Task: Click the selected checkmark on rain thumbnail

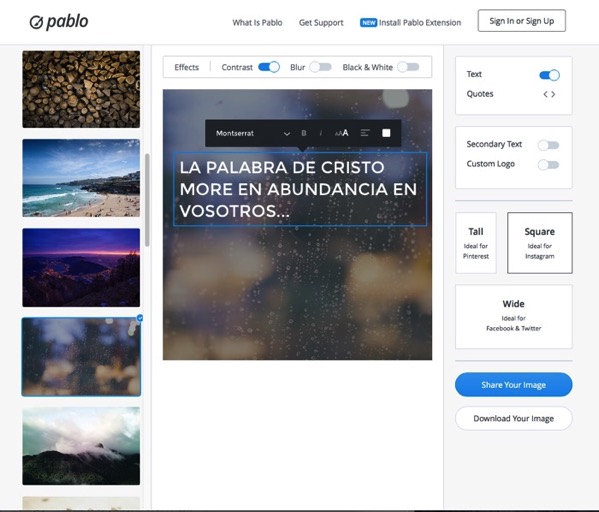Action: point(140,318)
